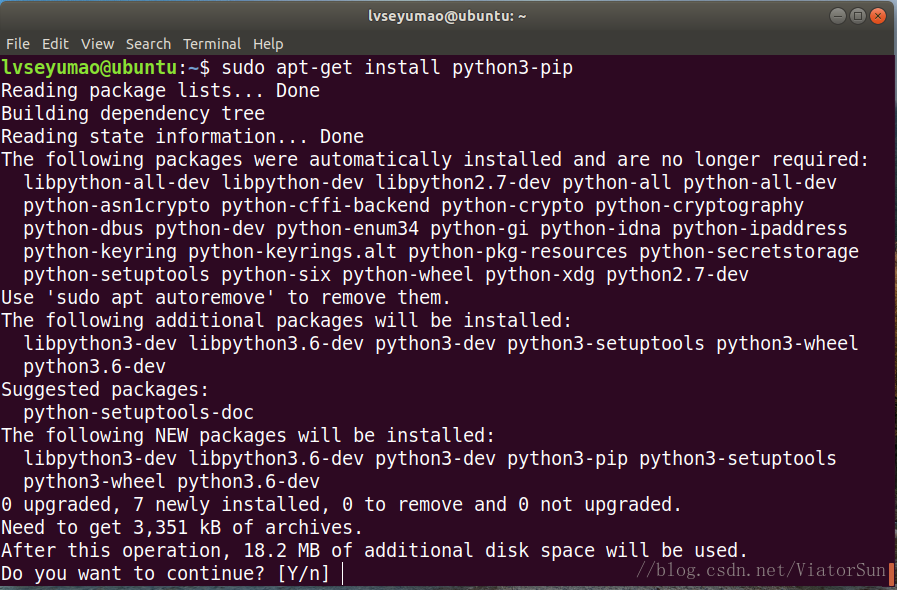
Task: Open the File menu
Action: [x=18, y=44]
